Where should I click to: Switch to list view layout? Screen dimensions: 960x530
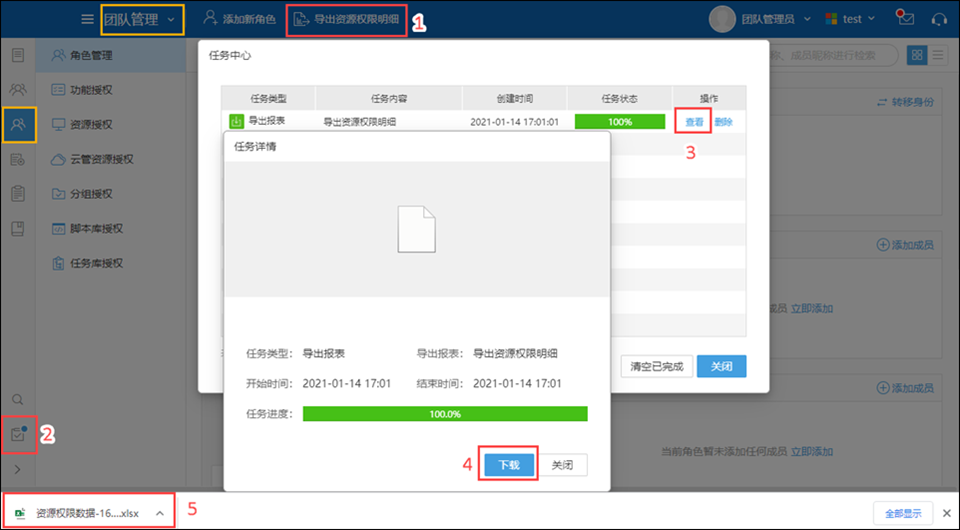coord(938,55)
